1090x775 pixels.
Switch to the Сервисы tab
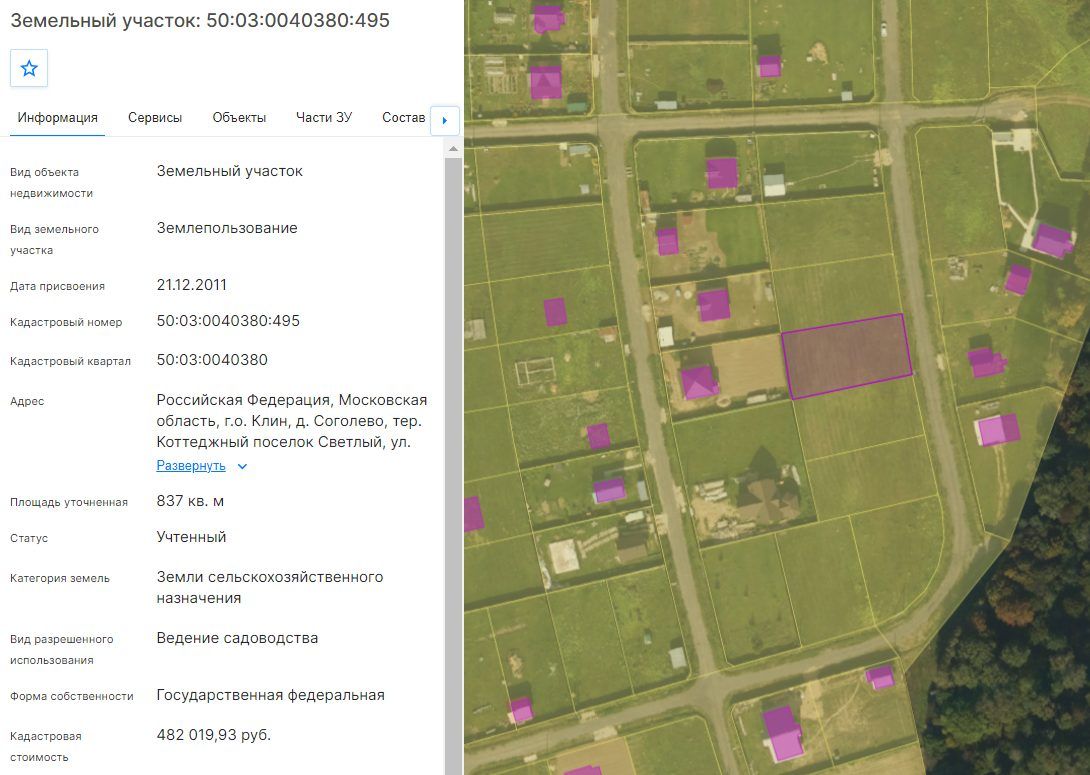(155, 117)
